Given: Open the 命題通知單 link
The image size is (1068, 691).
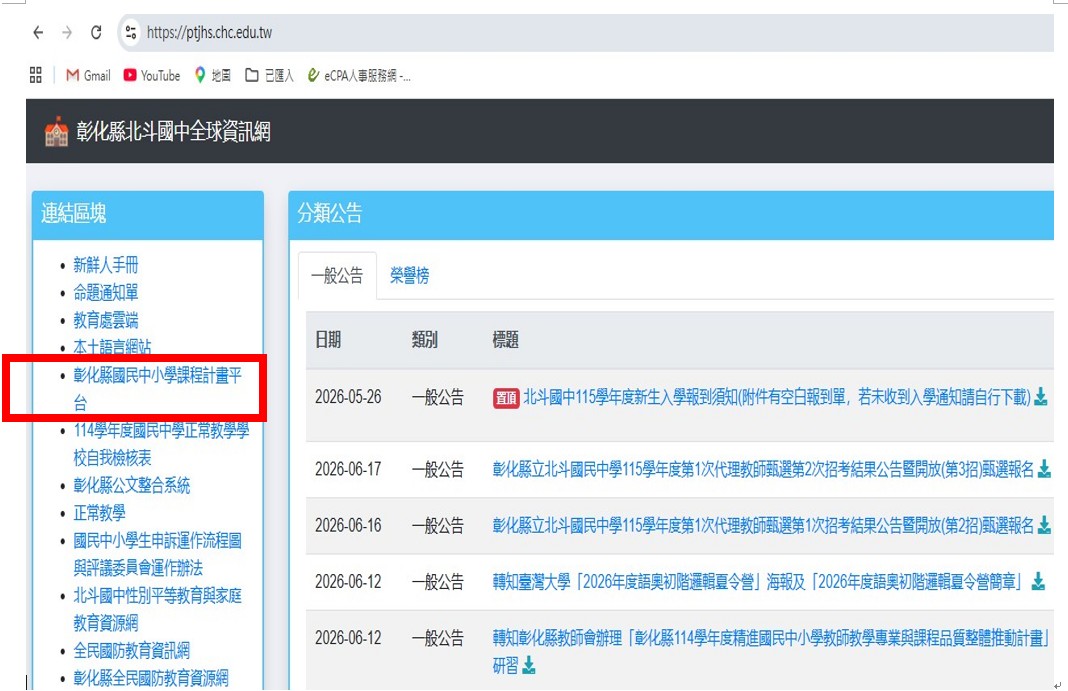Looking at the screenshot, I should pyautogui.click(x=106, y=293).
